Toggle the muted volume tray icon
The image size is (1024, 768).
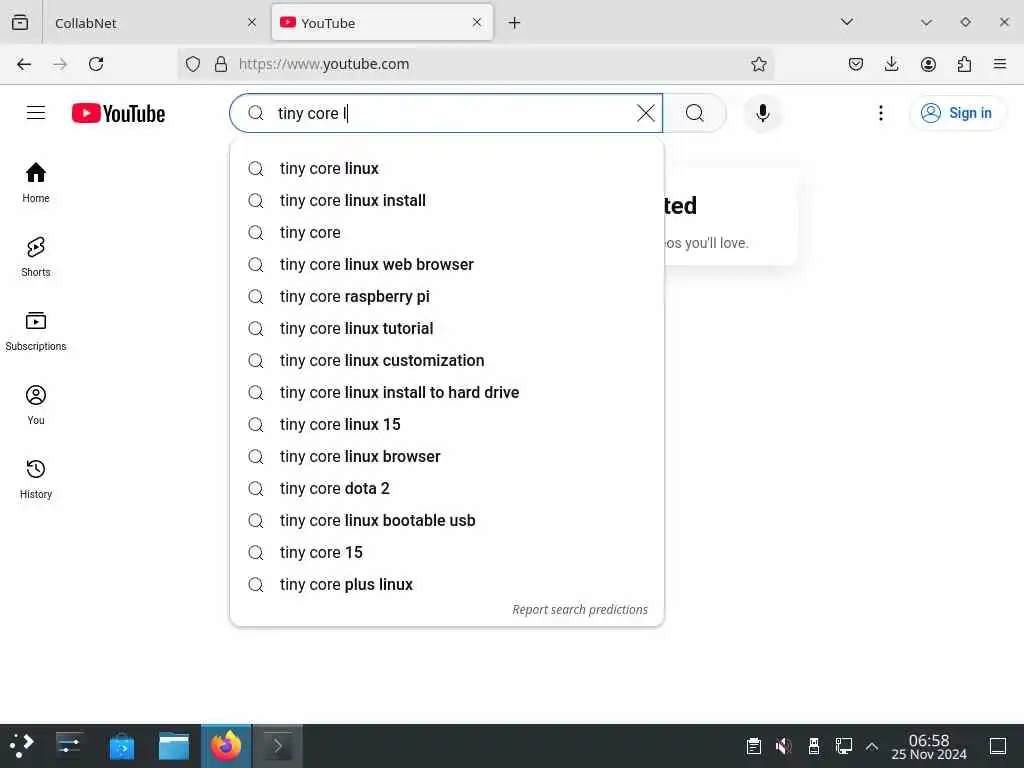(x=784, y=746)
